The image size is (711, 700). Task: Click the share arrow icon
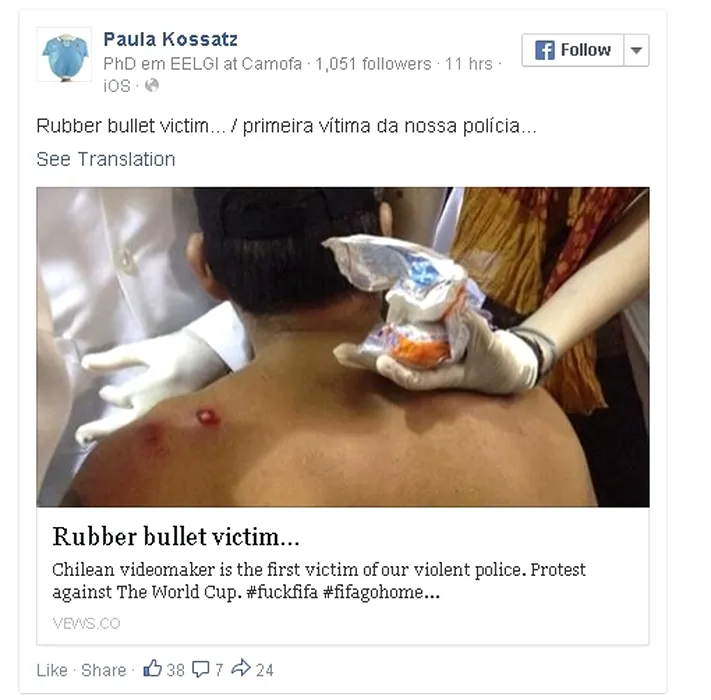[x=241, y=668]
